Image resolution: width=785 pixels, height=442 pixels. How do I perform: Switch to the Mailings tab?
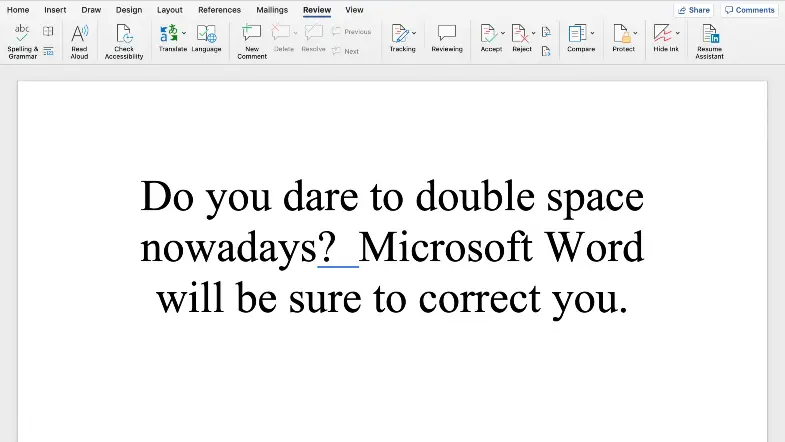(x=272, y=10)
